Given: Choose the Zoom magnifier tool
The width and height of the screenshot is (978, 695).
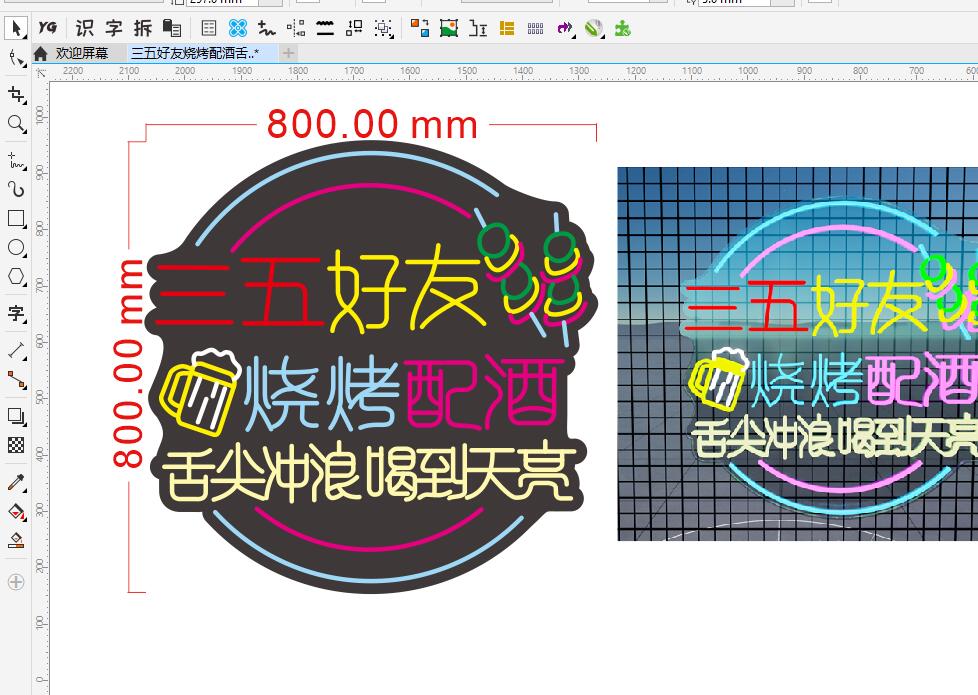Looking at the screenshot, I should click(x=16, y=124).
